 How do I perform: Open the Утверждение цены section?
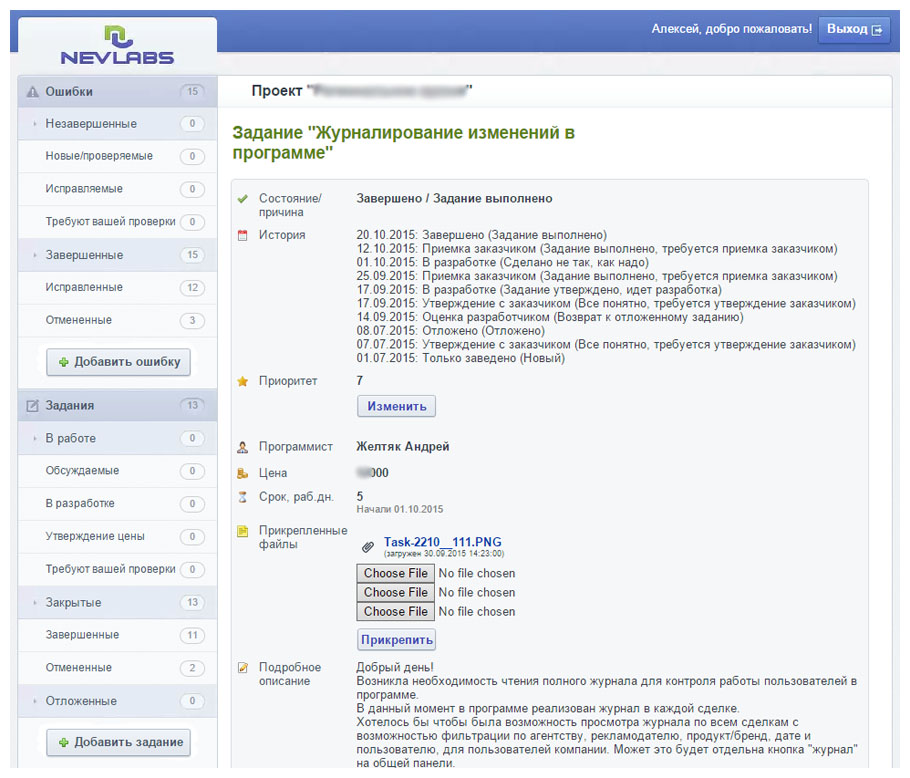pos(94,537)
